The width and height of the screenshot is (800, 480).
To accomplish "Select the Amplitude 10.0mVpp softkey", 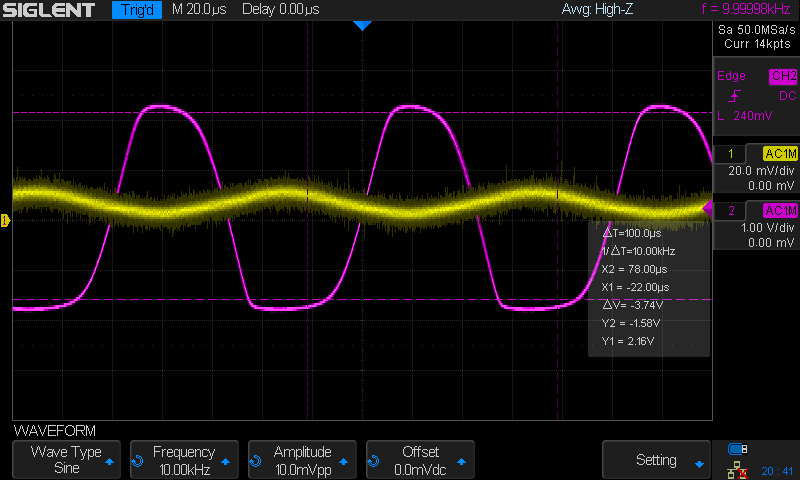I will coord(302,460).
